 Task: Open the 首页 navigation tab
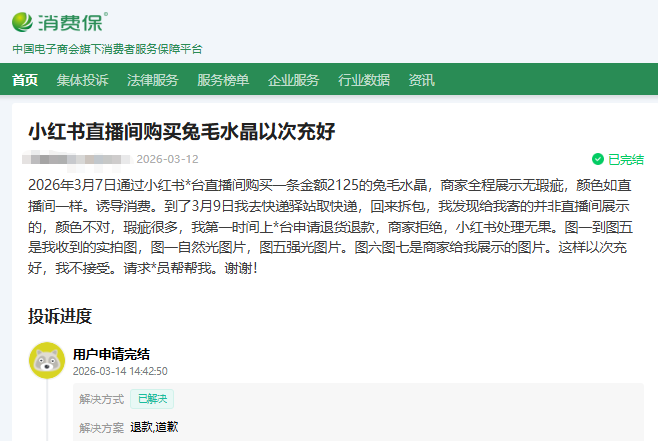click(x=25, y=81)
